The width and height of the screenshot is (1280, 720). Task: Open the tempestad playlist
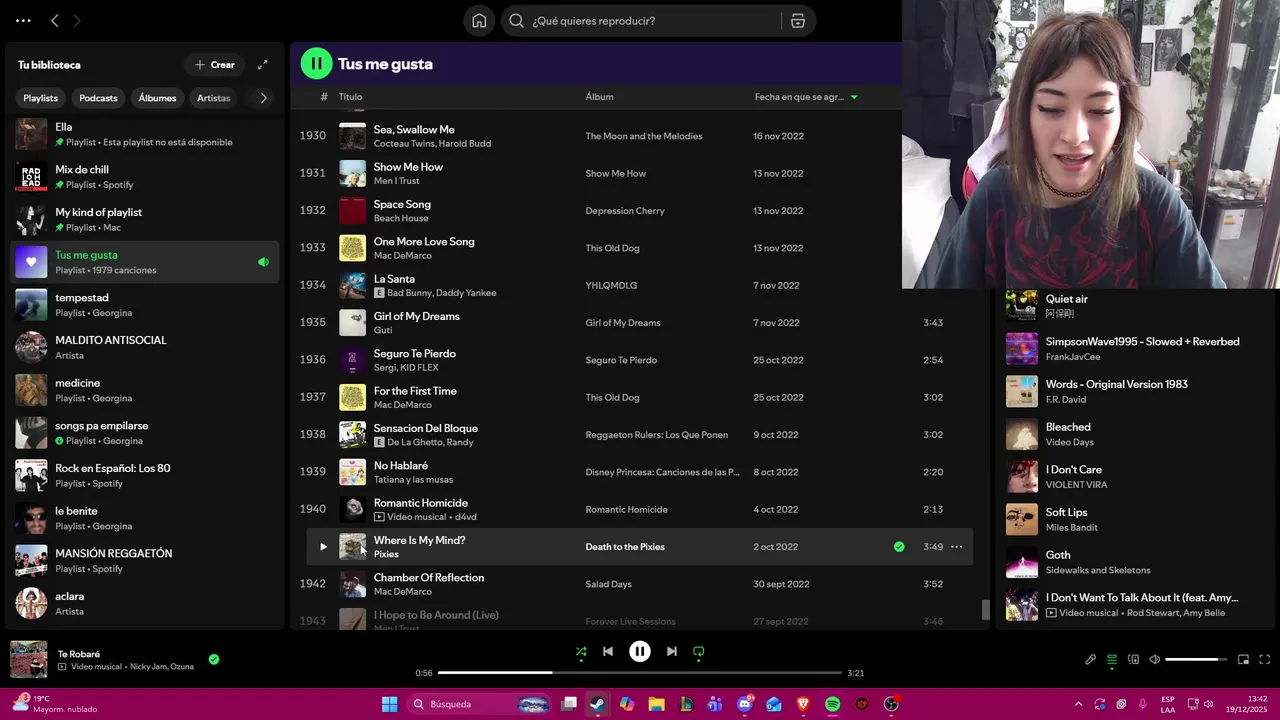(145, 305)
